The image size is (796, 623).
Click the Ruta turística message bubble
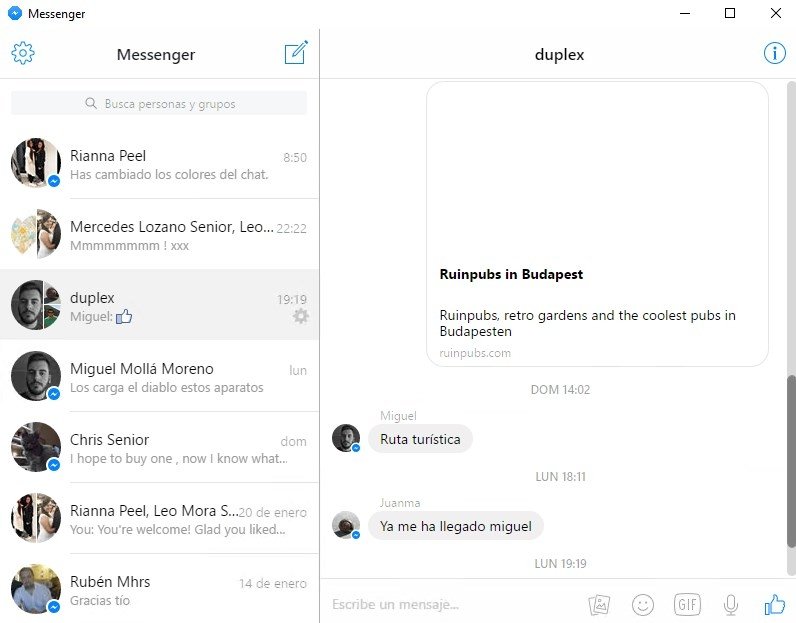click(420, 439)
